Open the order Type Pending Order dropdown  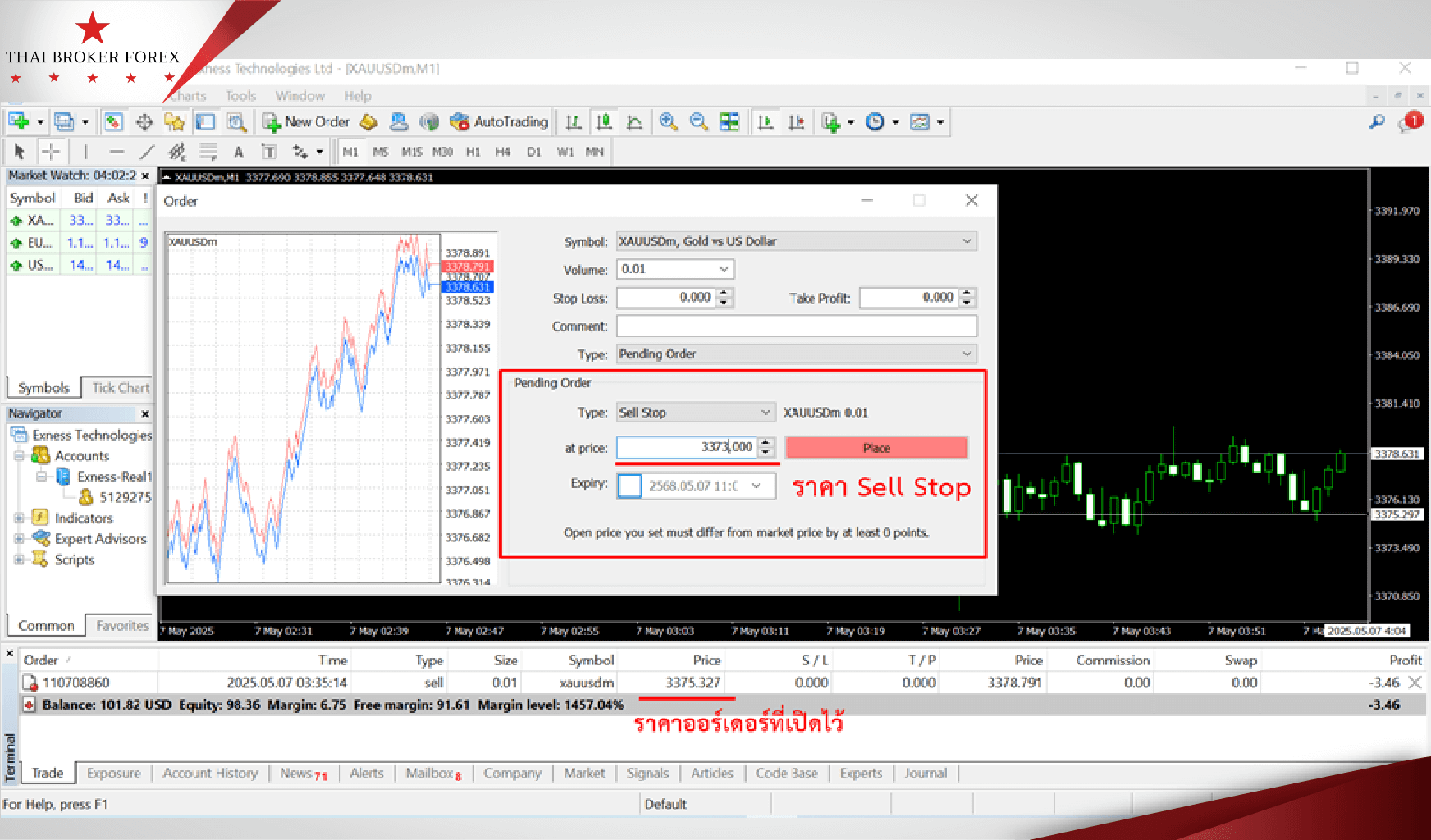[967, 354]
